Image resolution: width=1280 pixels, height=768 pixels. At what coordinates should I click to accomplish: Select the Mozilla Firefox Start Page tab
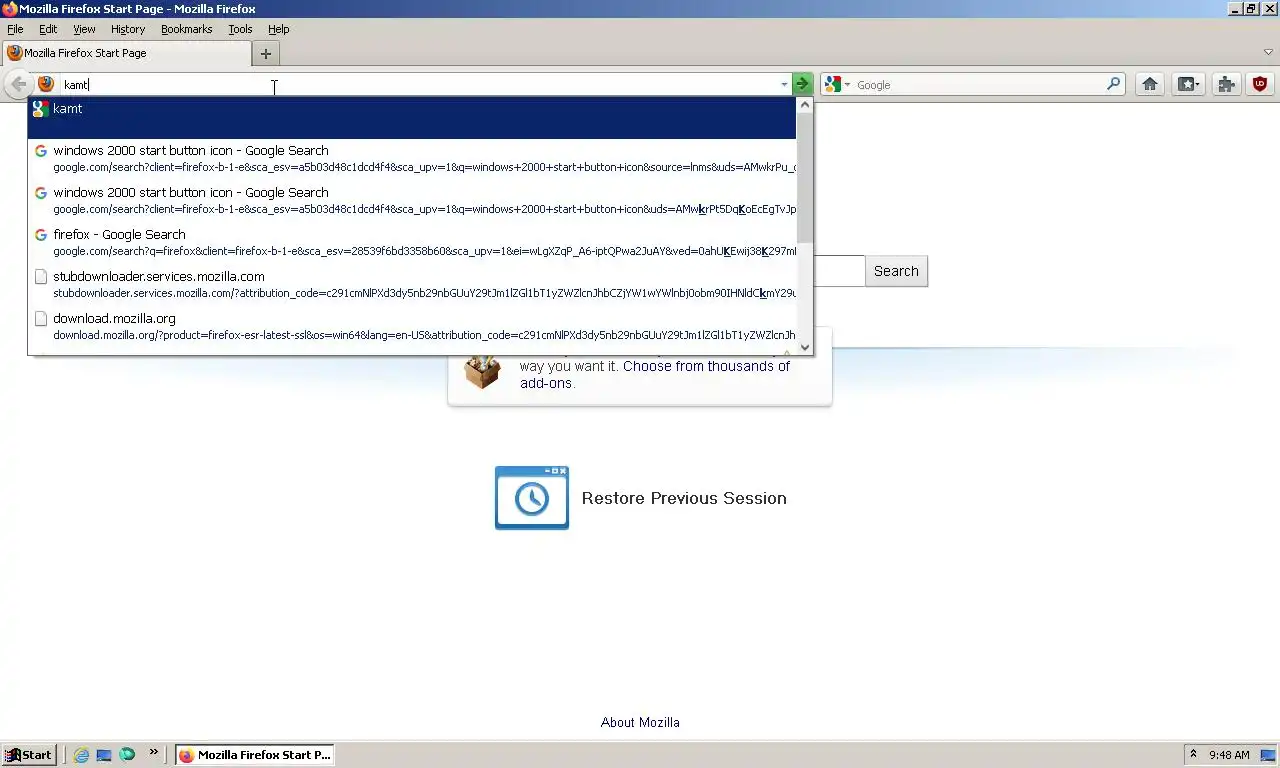pos(127,53)
